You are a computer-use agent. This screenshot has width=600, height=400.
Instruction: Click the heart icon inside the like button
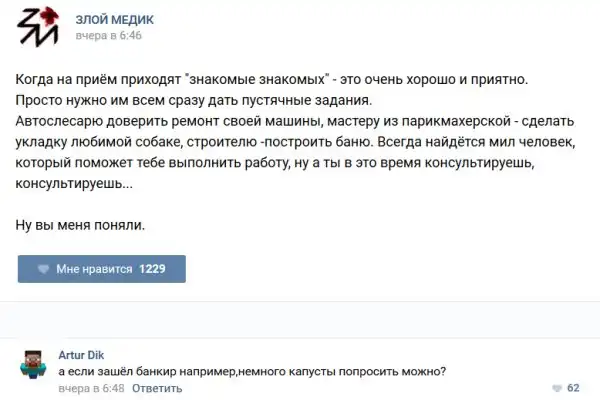(43, 269)
